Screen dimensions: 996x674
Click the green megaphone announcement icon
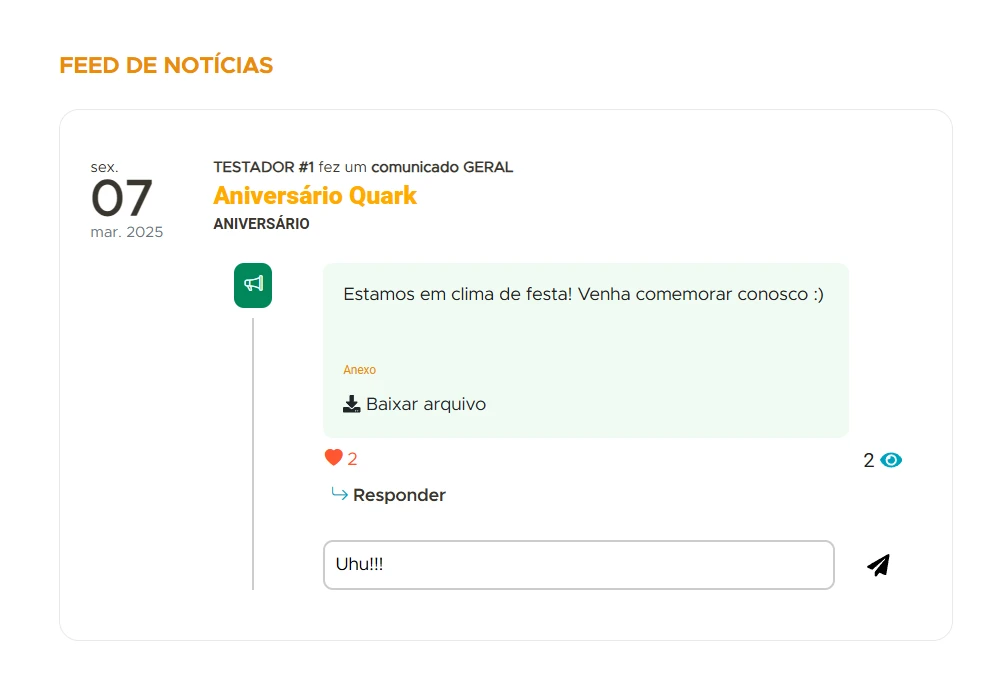pyautogui.click(x=253, y=285)
